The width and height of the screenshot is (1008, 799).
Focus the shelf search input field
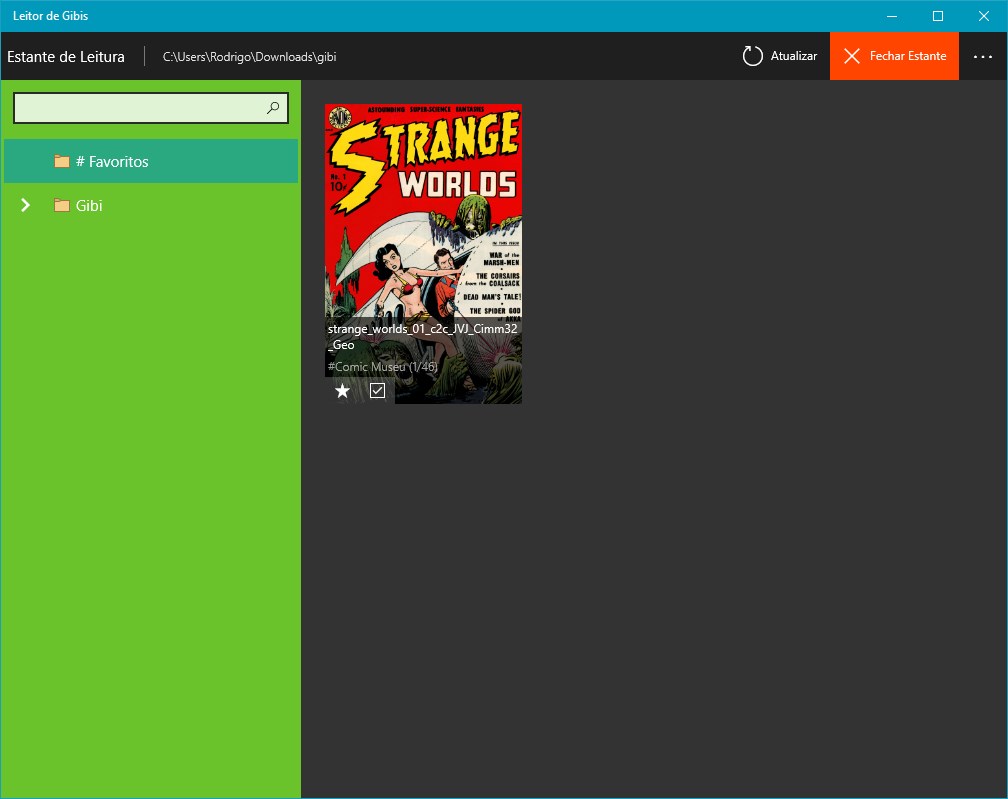coord(150,108)
